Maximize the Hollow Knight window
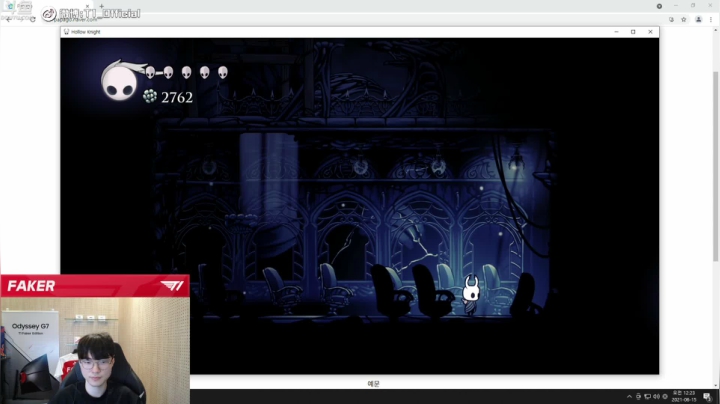The height and width of the screenshot is (404, 720). pos(633,32)
